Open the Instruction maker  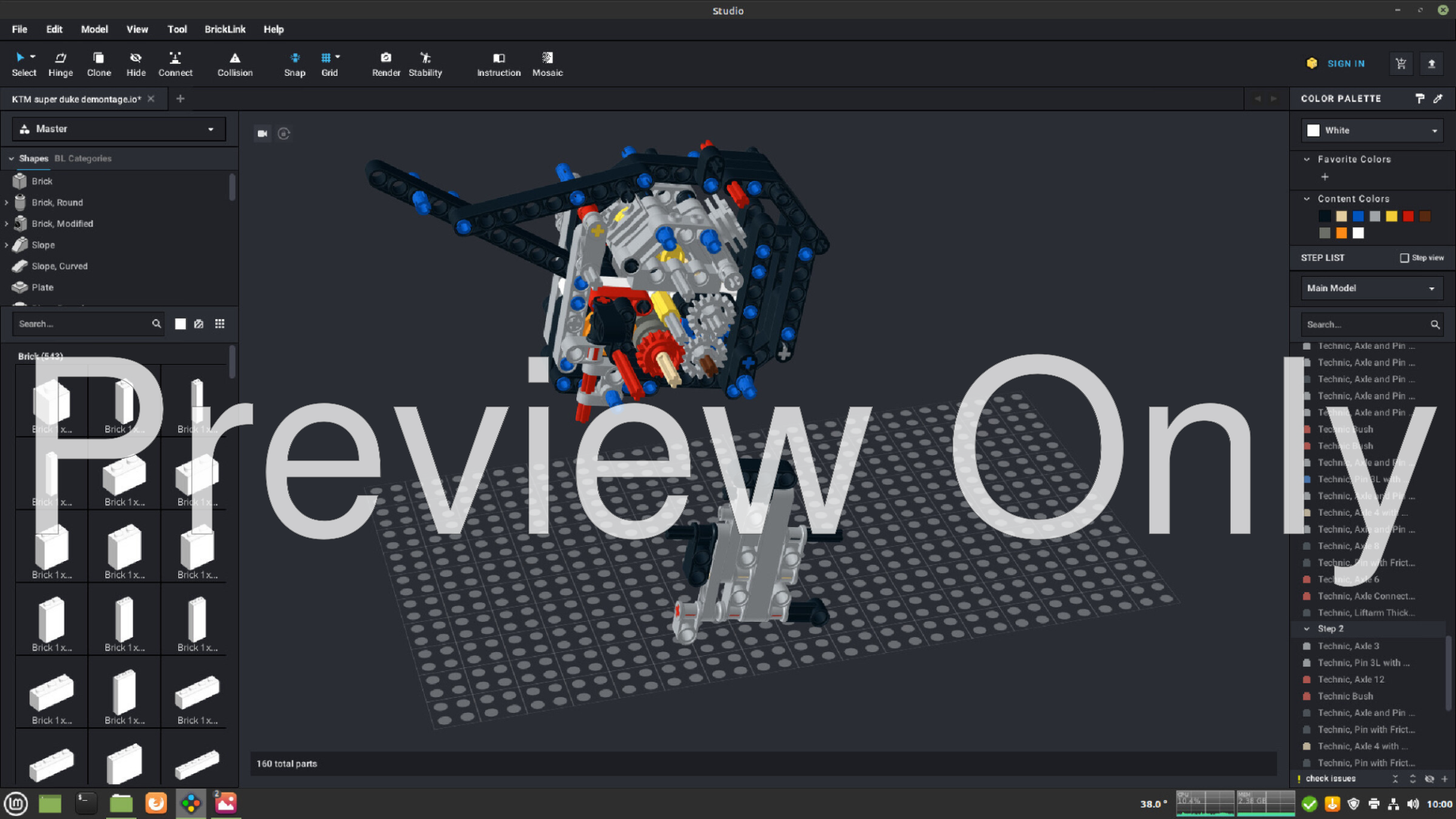pos(498,64)
